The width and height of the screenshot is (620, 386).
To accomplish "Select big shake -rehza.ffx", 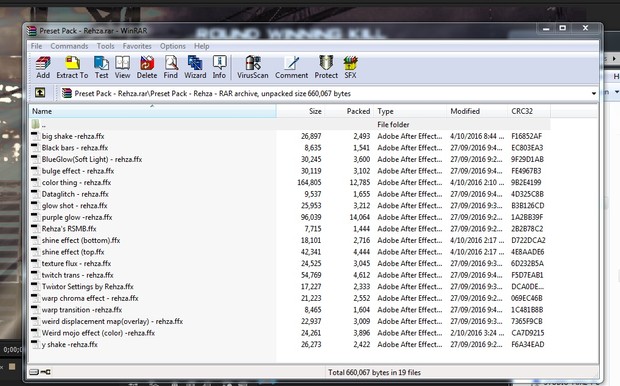I will click(73, 136).
